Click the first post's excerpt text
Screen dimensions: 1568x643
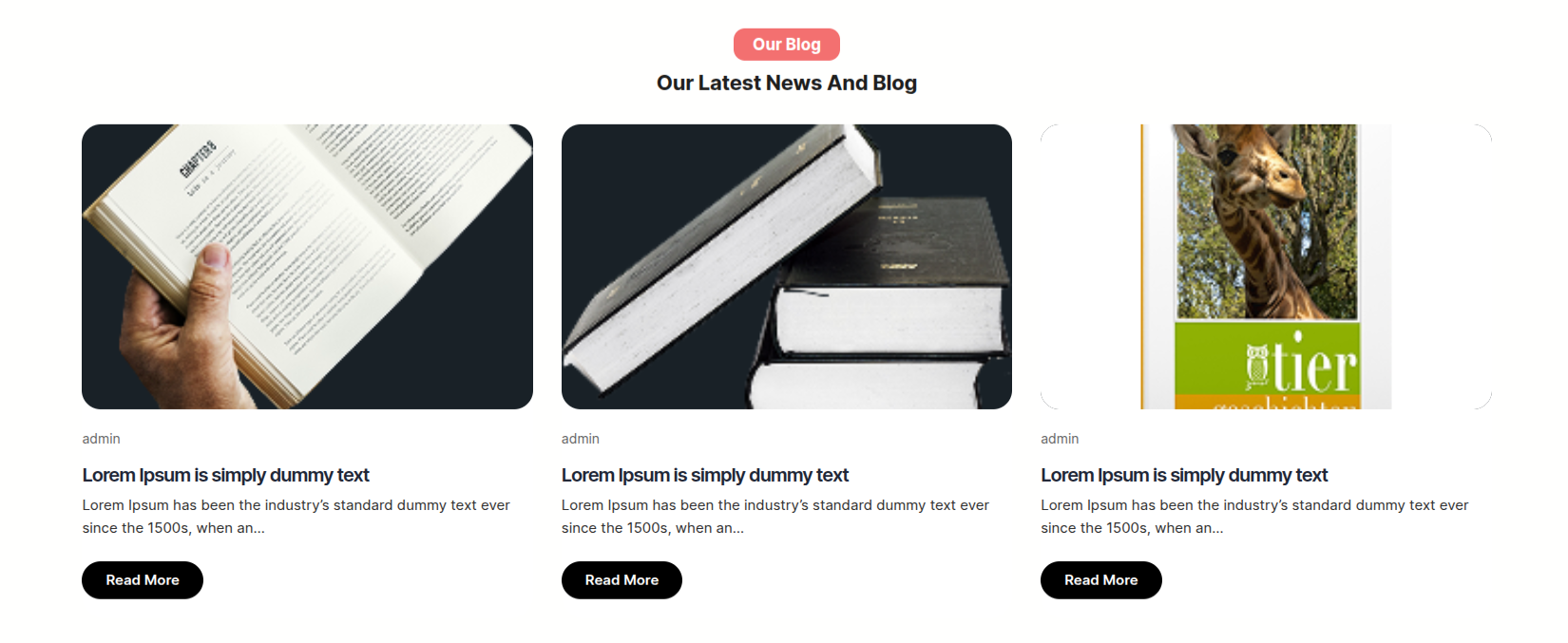pyautogui.click(x=296, y=517)
